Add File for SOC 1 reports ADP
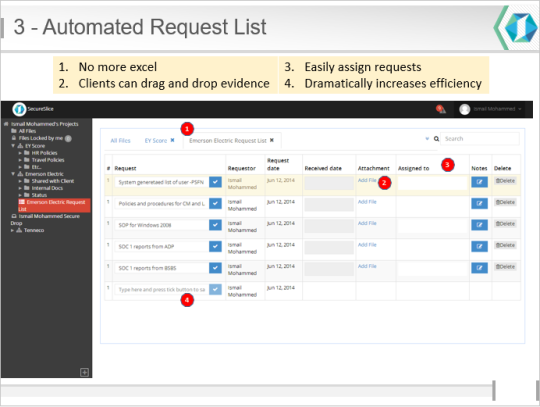The width and height of the screenshot is (540, 407). [x=367, y=244]
